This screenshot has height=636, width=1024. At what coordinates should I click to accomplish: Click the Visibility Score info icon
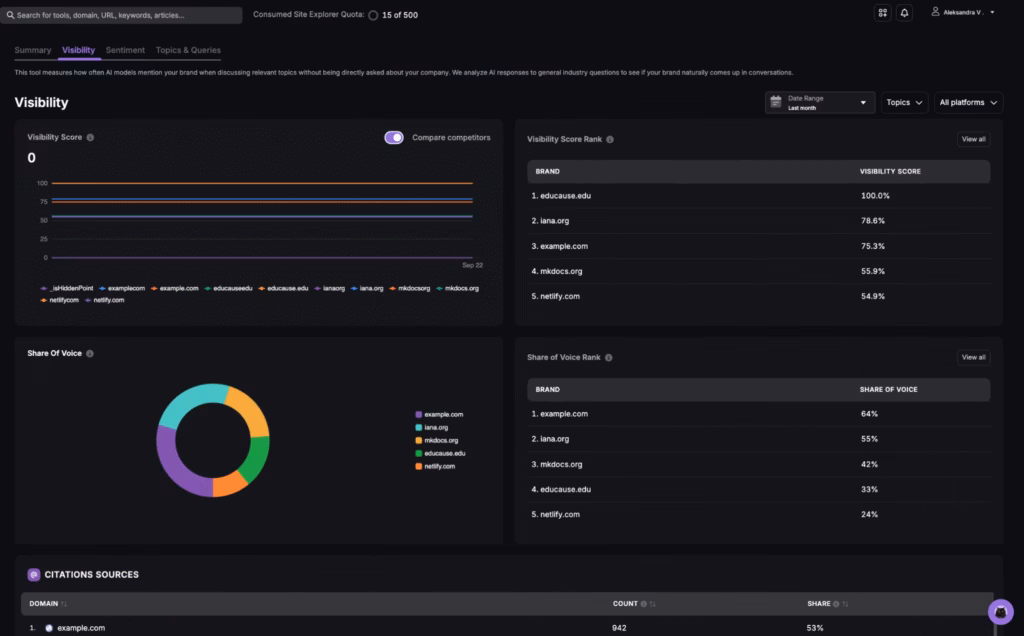(89, 137)
